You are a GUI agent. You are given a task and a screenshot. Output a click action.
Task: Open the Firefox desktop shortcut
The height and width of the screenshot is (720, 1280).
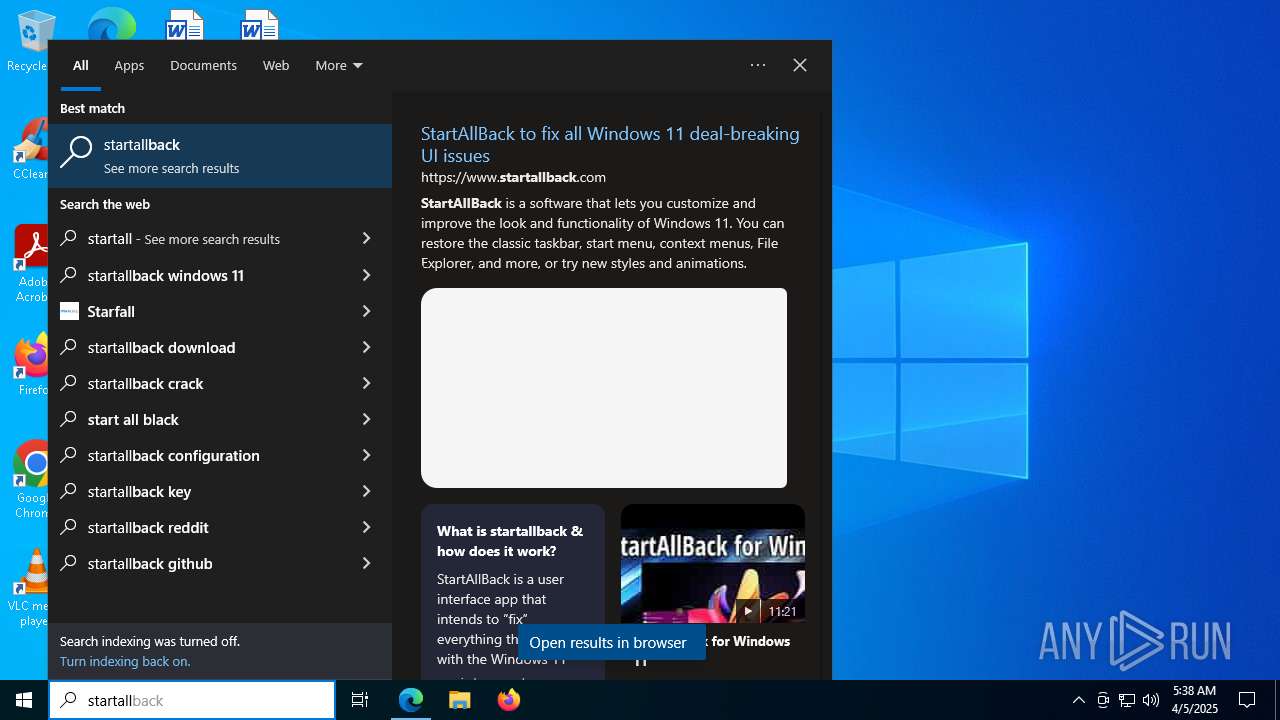[x=31, y=365]
